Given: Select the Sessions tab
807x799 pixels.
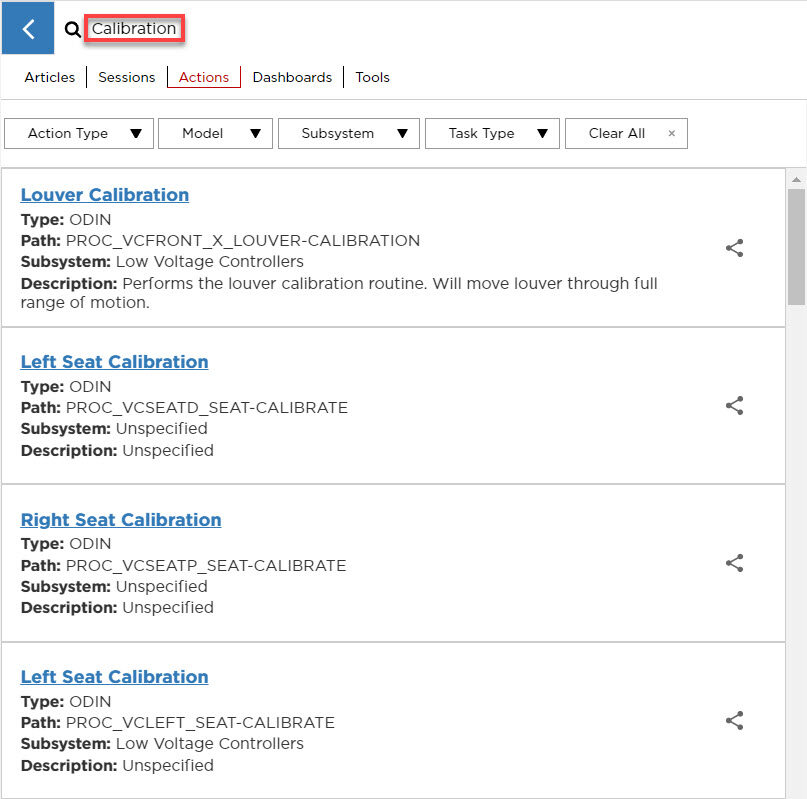Looking at the screenshot, I should pos(127,77).
